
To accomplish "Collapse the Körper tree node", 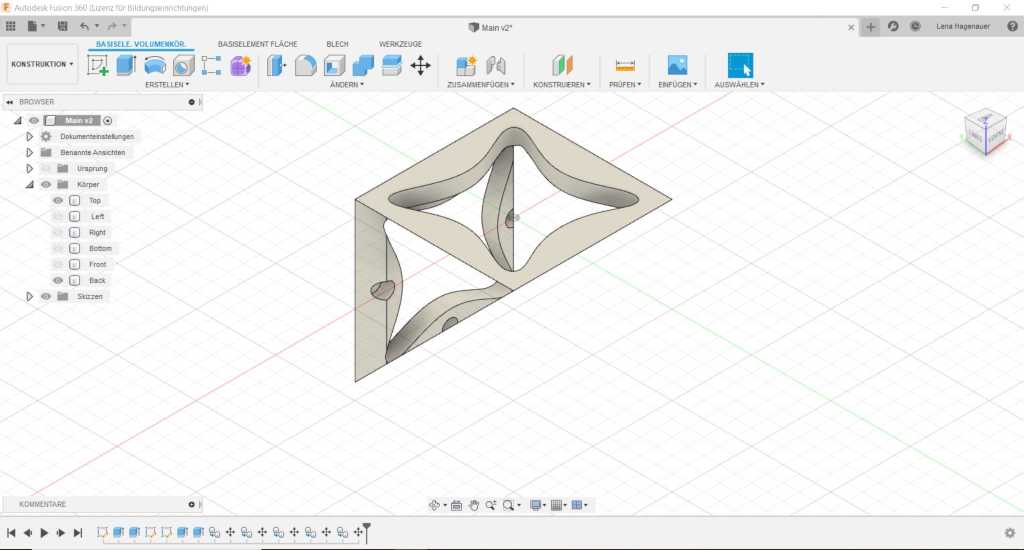I will click(29, 184).
